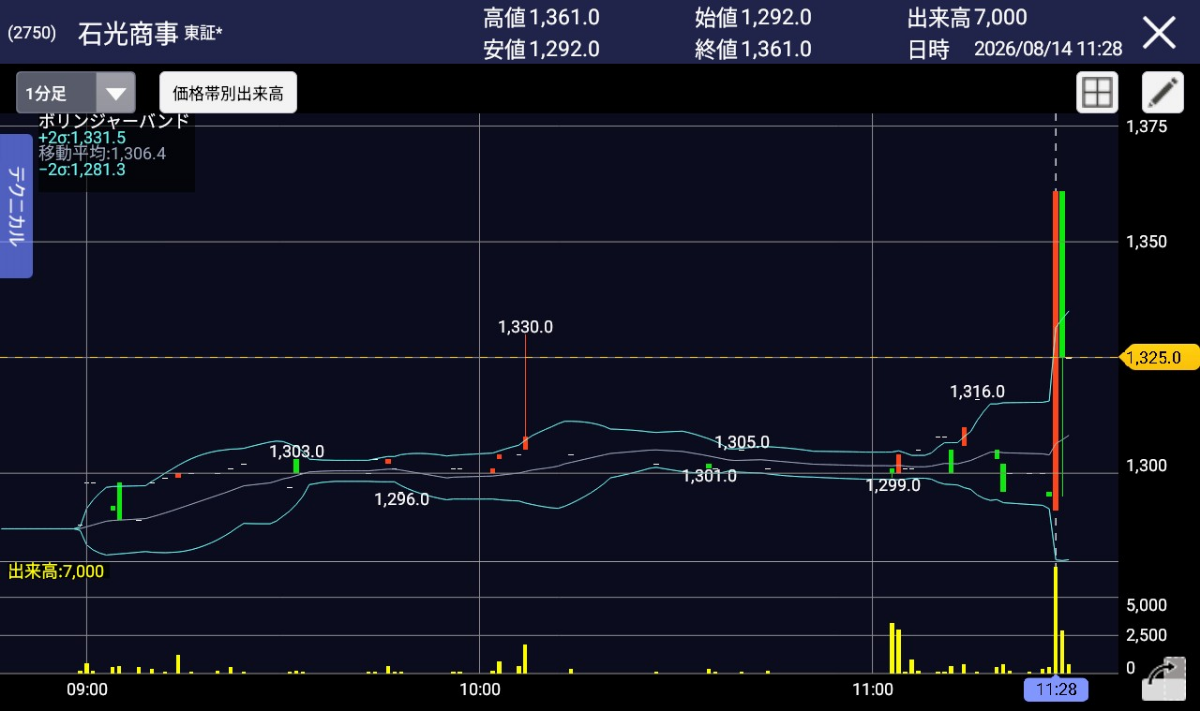Screen dimensions: 1200x711
Task: Tap the curved arrow share icon
Action: click(x=1162, y=681)
